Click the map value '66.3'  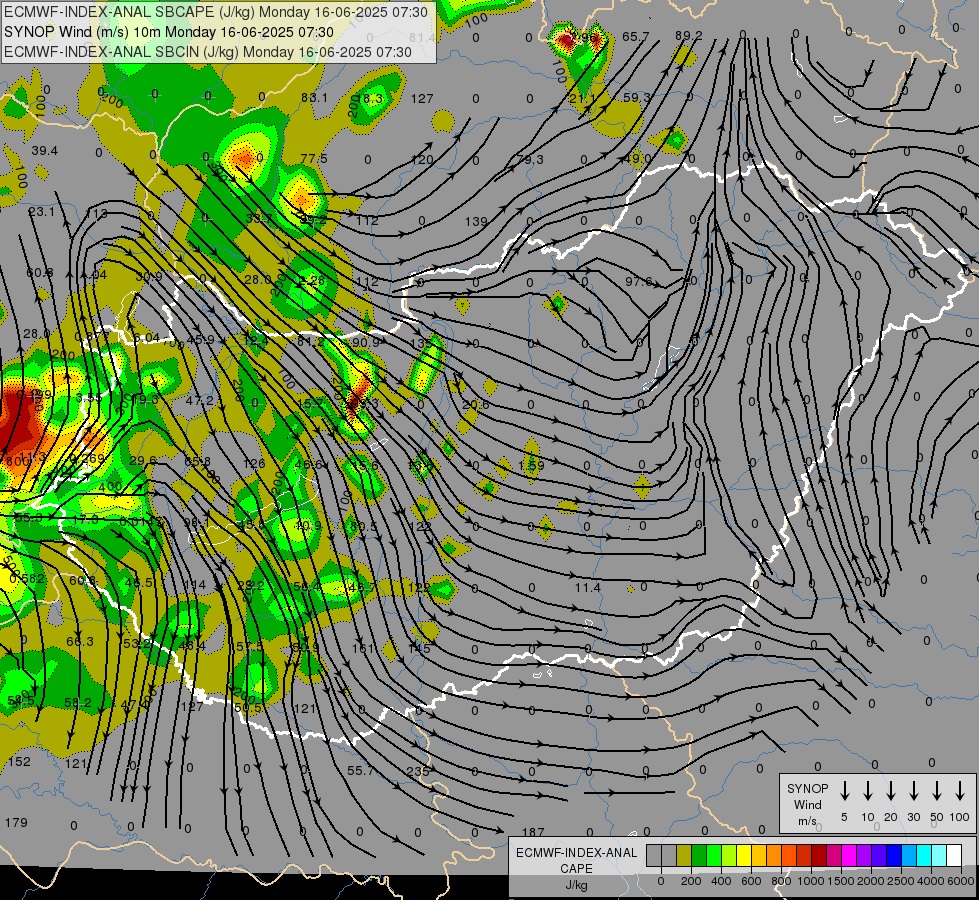tap(80, 641)
